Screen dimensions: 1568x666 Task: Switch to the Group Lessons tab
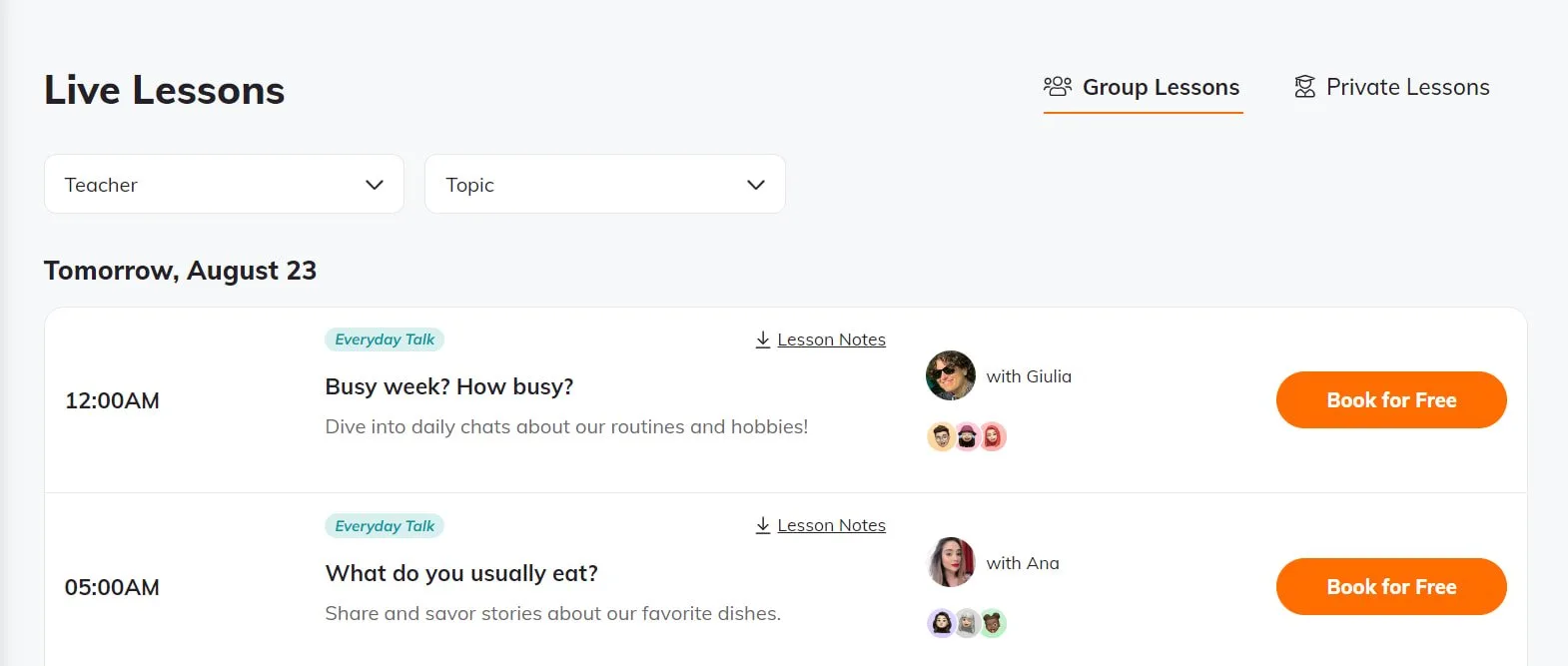[x=1161, y=88]
